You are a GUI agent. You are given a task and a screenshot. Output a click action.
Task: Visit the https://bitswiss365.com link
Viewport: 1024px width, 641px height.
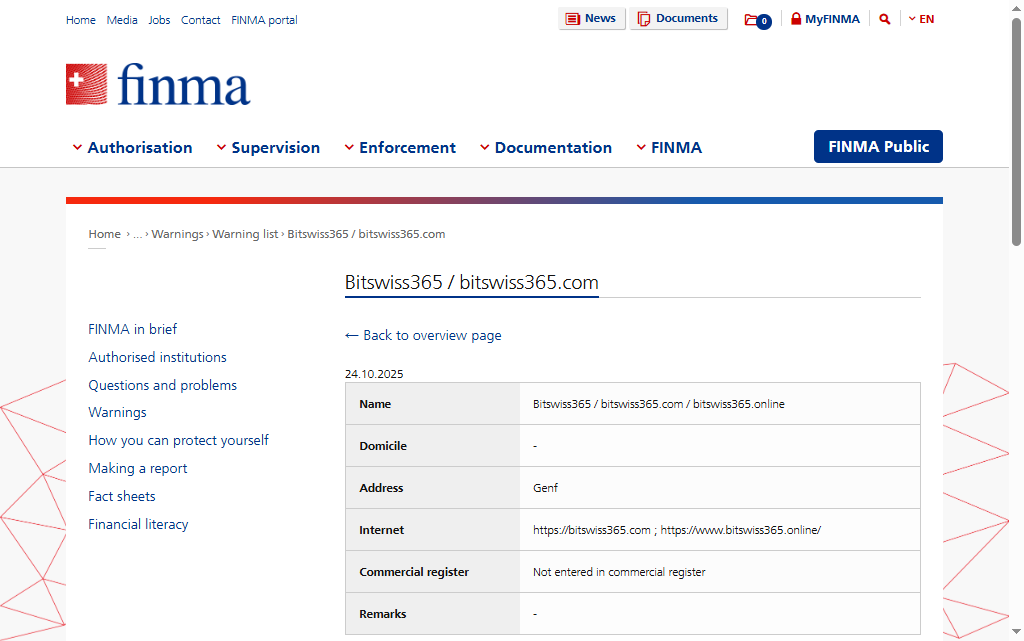coord(590,530)
